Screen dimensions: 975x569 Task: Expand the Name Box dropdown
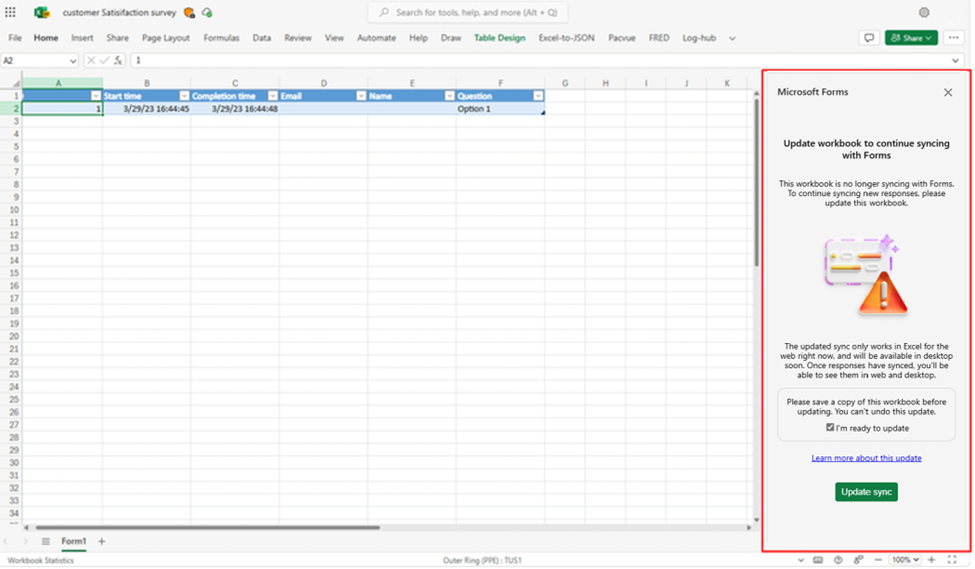73,61
